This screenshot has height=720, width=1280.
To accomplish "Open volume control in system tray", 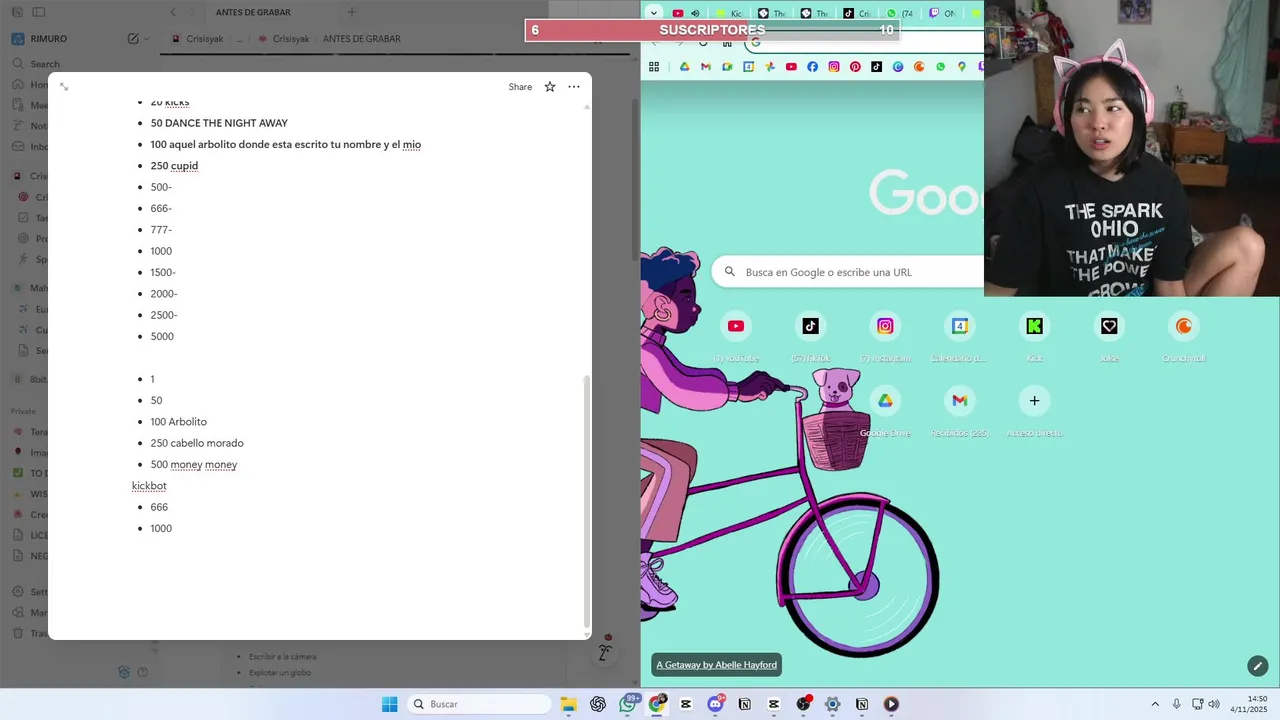I will [x=1214, y=704].
